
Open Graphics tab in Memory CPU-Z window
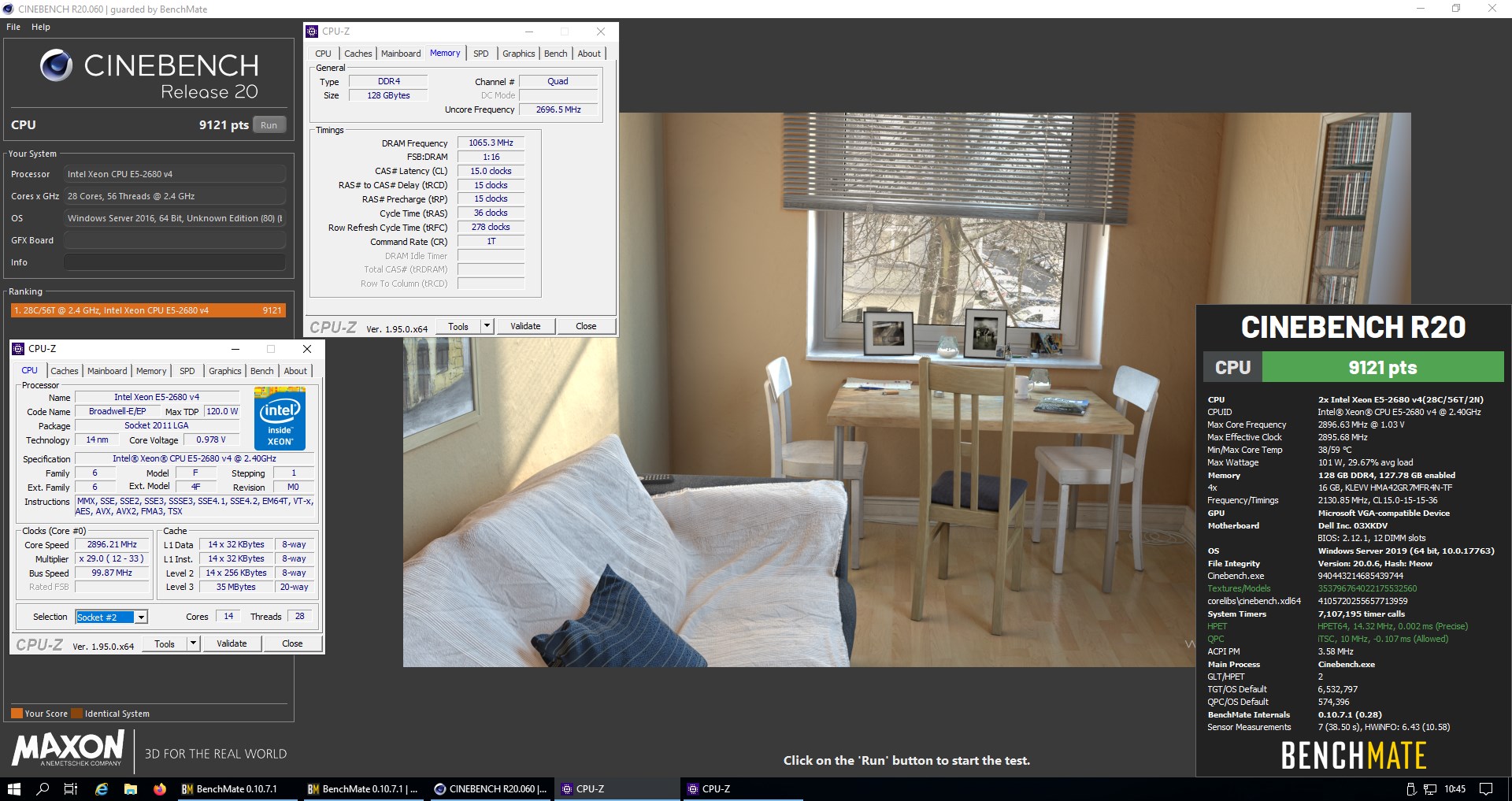519,54
